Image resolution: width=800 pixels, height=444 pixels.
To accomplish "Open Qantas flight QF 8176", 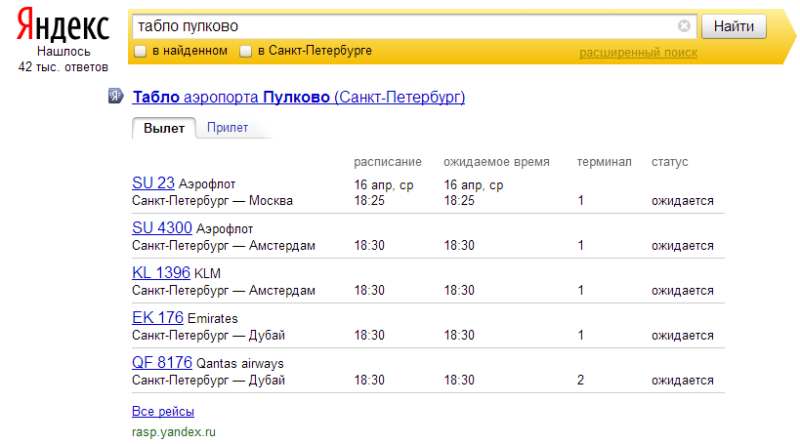I will pos(162,362).
